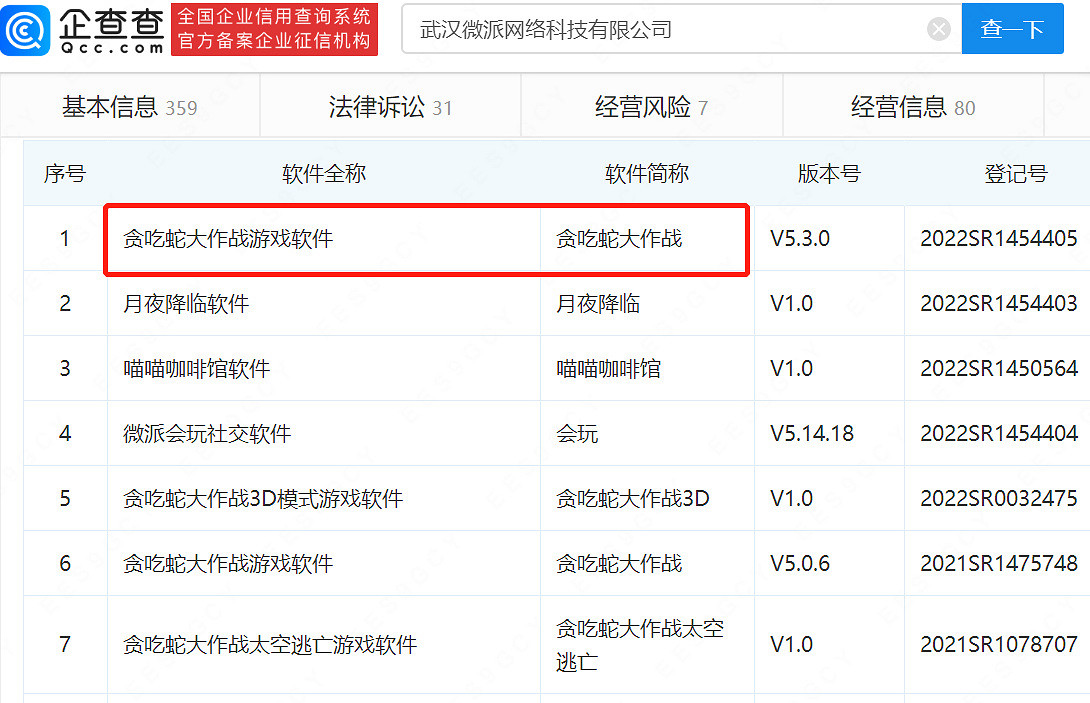Click the 软件全称 column header
The height and width of the screenshot is (703, 1090).
(x=324, y=173)
